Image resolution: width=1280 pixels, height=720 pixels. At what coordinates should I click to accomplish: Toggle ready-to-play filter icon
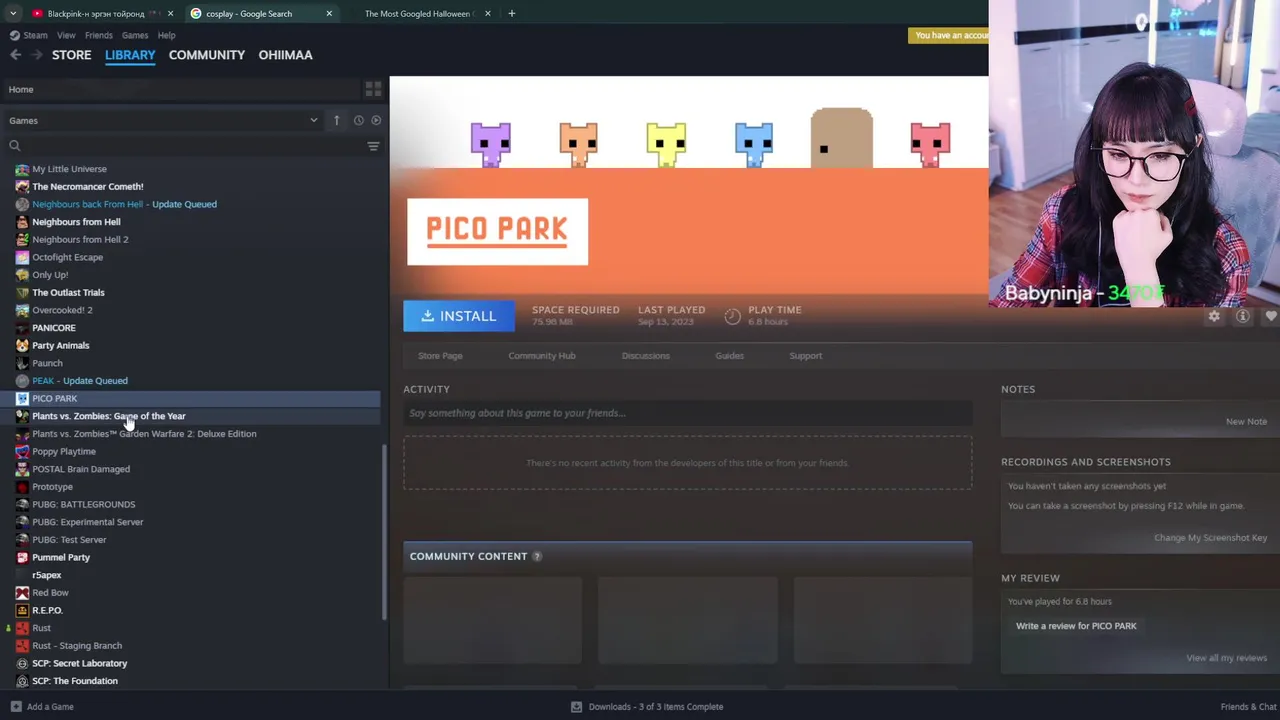click(x=376, y=120)
